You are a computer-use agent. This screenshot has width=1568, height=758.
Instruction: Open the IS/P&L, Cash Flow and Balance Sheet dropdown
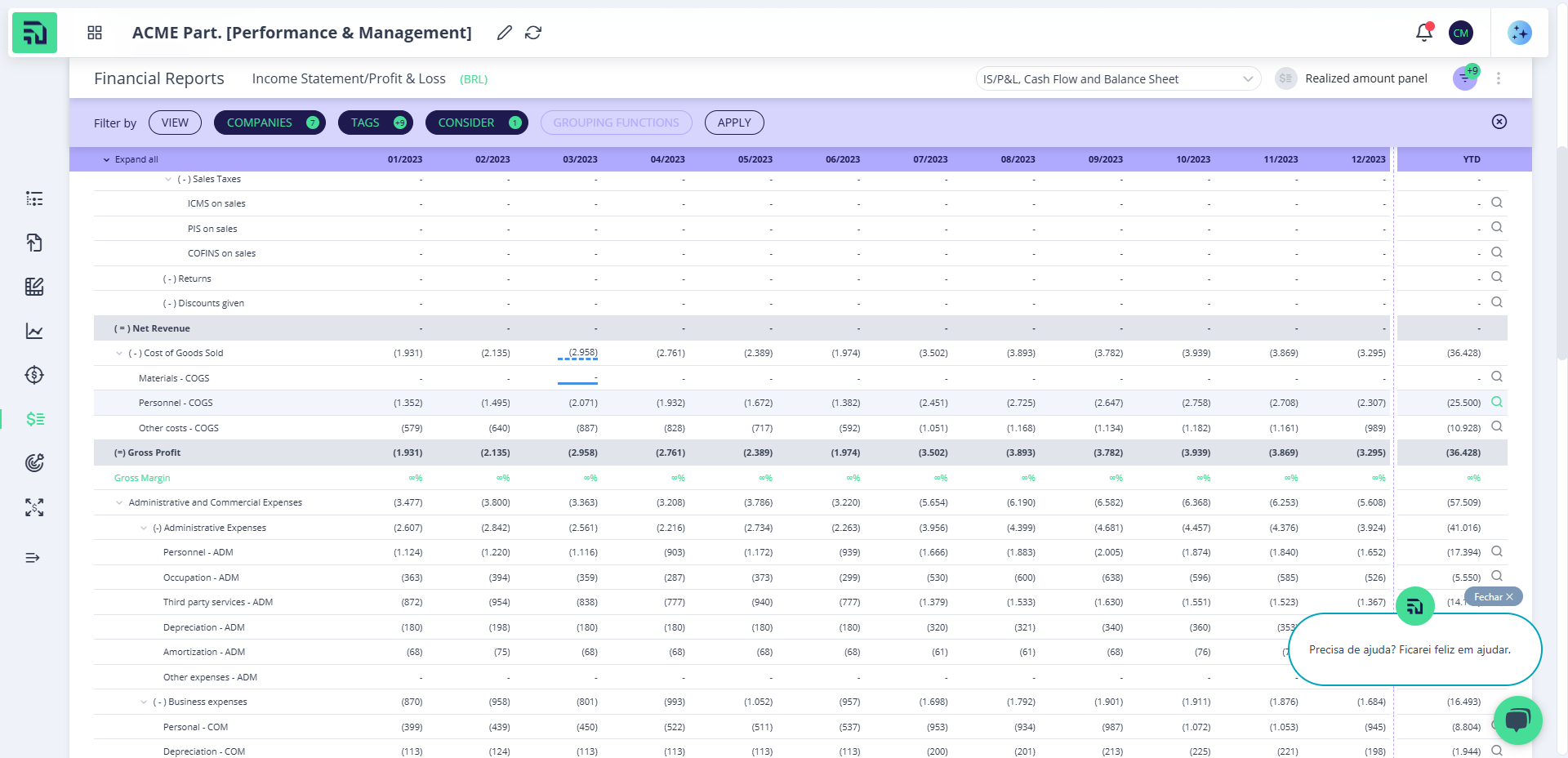point(1118,79)
